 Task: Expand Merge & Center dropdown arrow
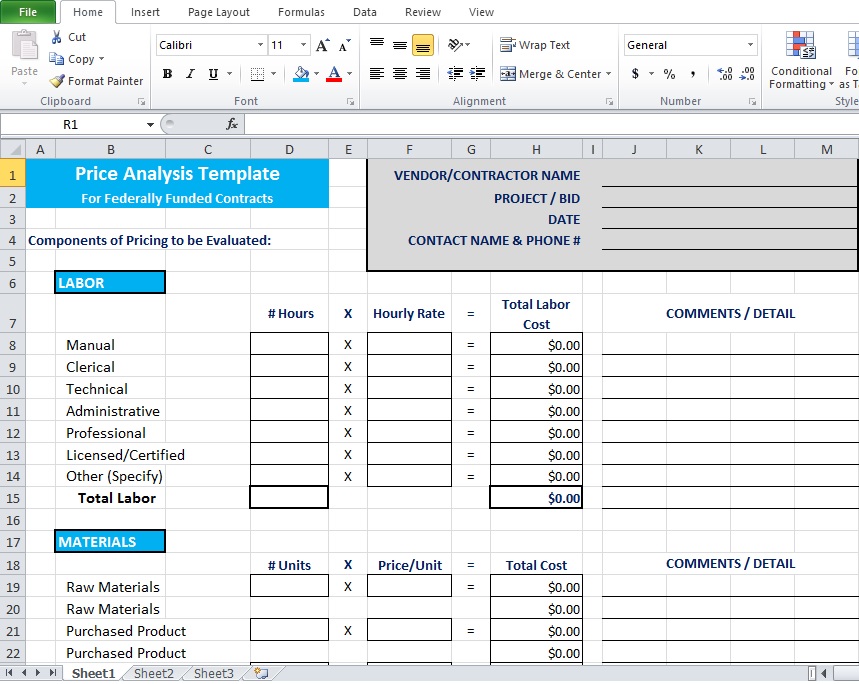[609, 73]
